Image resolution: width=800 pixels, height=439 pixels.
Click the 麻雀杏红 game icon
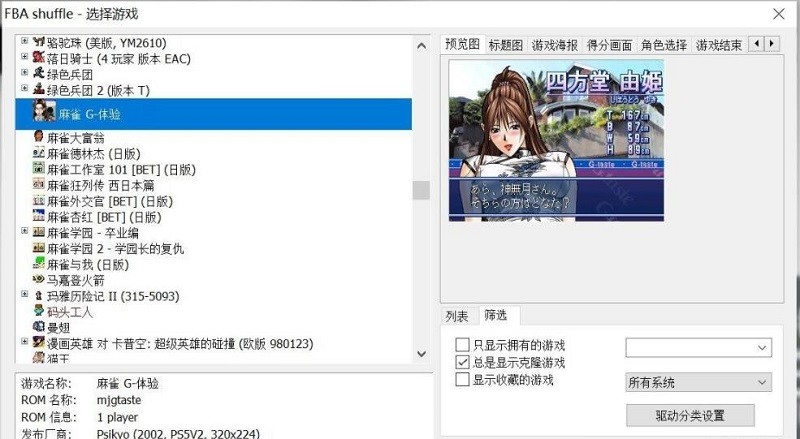(39, 216)
